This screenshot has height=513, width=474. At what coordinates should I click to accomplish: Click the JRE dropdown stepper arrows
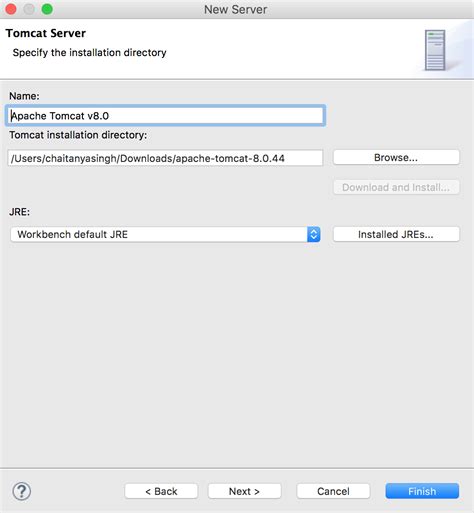[313, 234]
